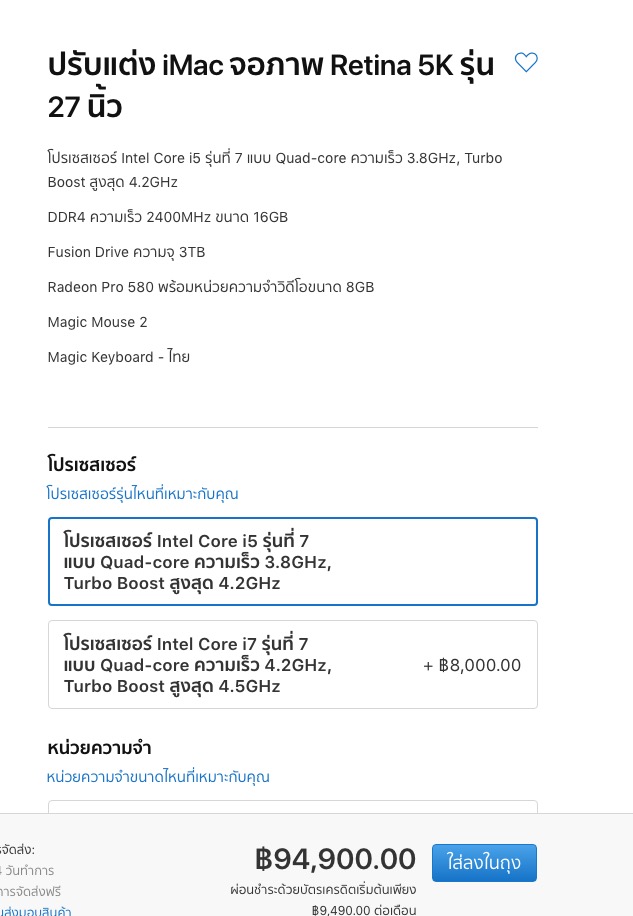The width and height of the screenshot is (633, 916).
Task: Select the first partially visible memory option box
Action: click(x=292, y=807)
